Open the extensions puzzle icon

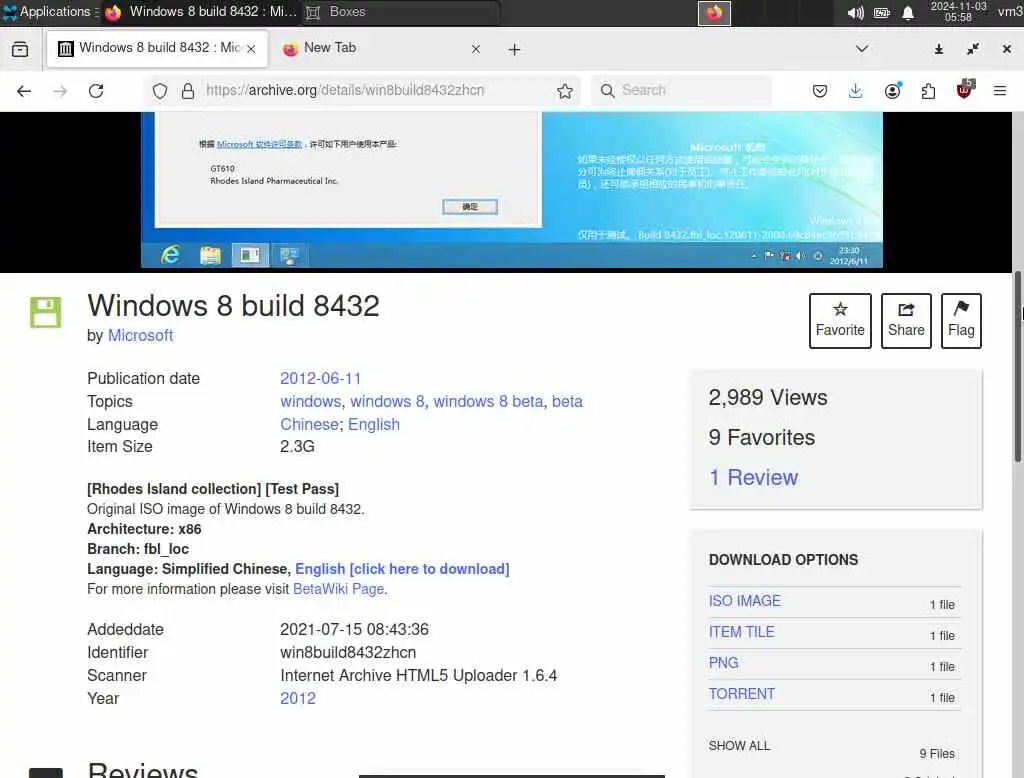[928, 91]
